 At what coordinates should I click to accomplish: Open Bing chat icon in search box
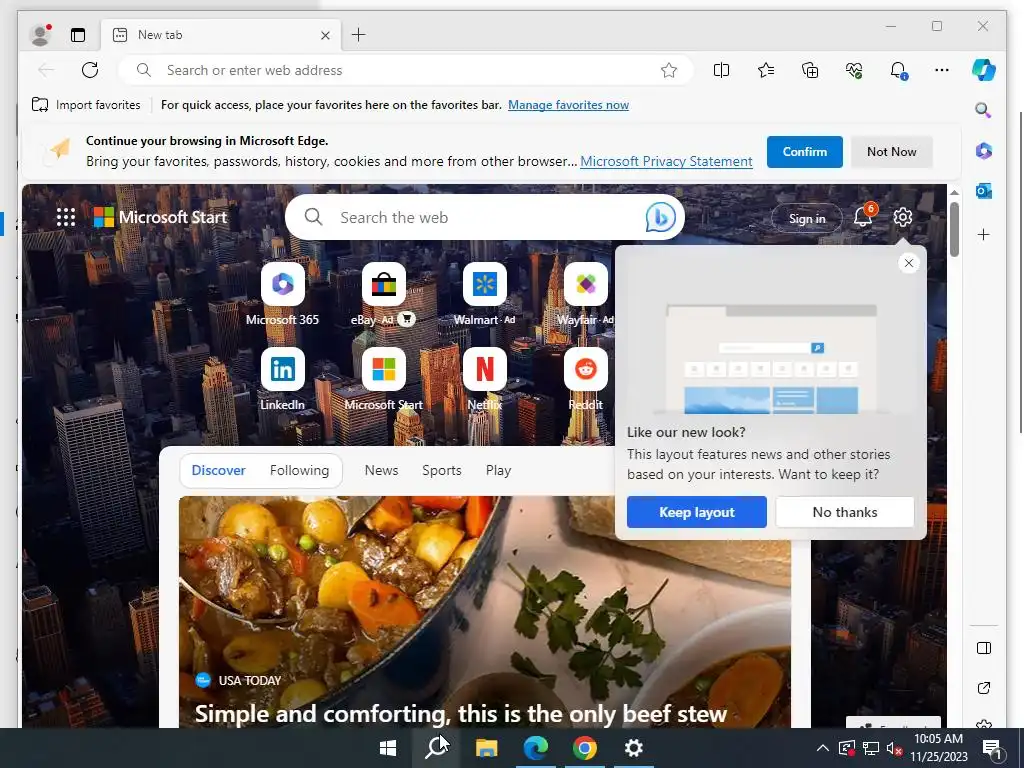(x=660, y=217)
